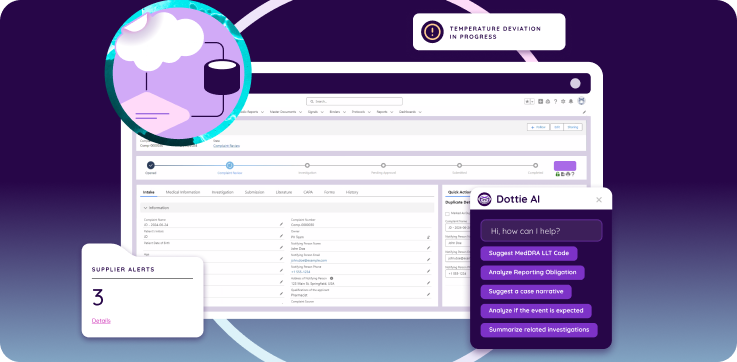Open the favorites star dropdown arrow
Viewport: 737px width, 362px height.
pos(532,101)
